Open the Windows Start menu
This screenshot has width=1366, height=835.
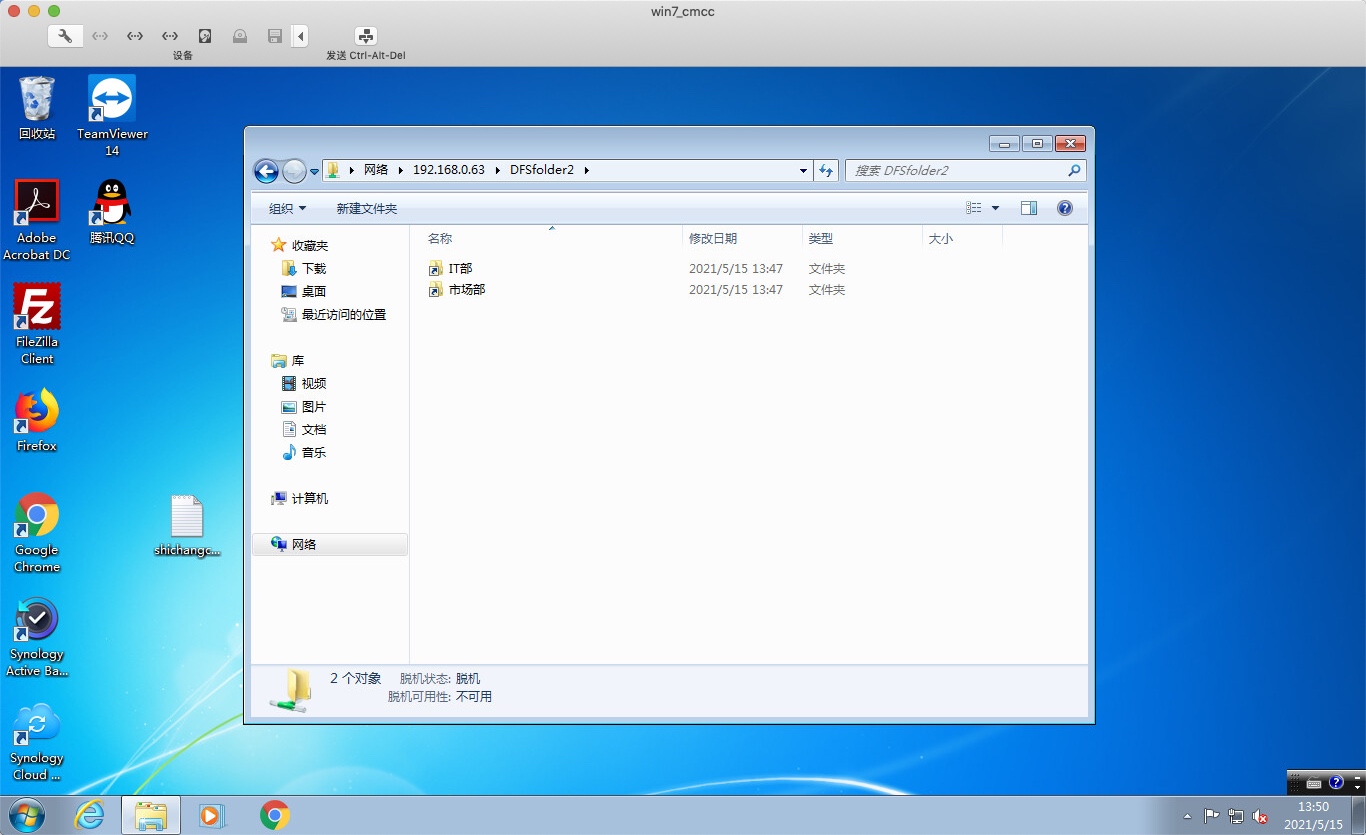(27, 815)
